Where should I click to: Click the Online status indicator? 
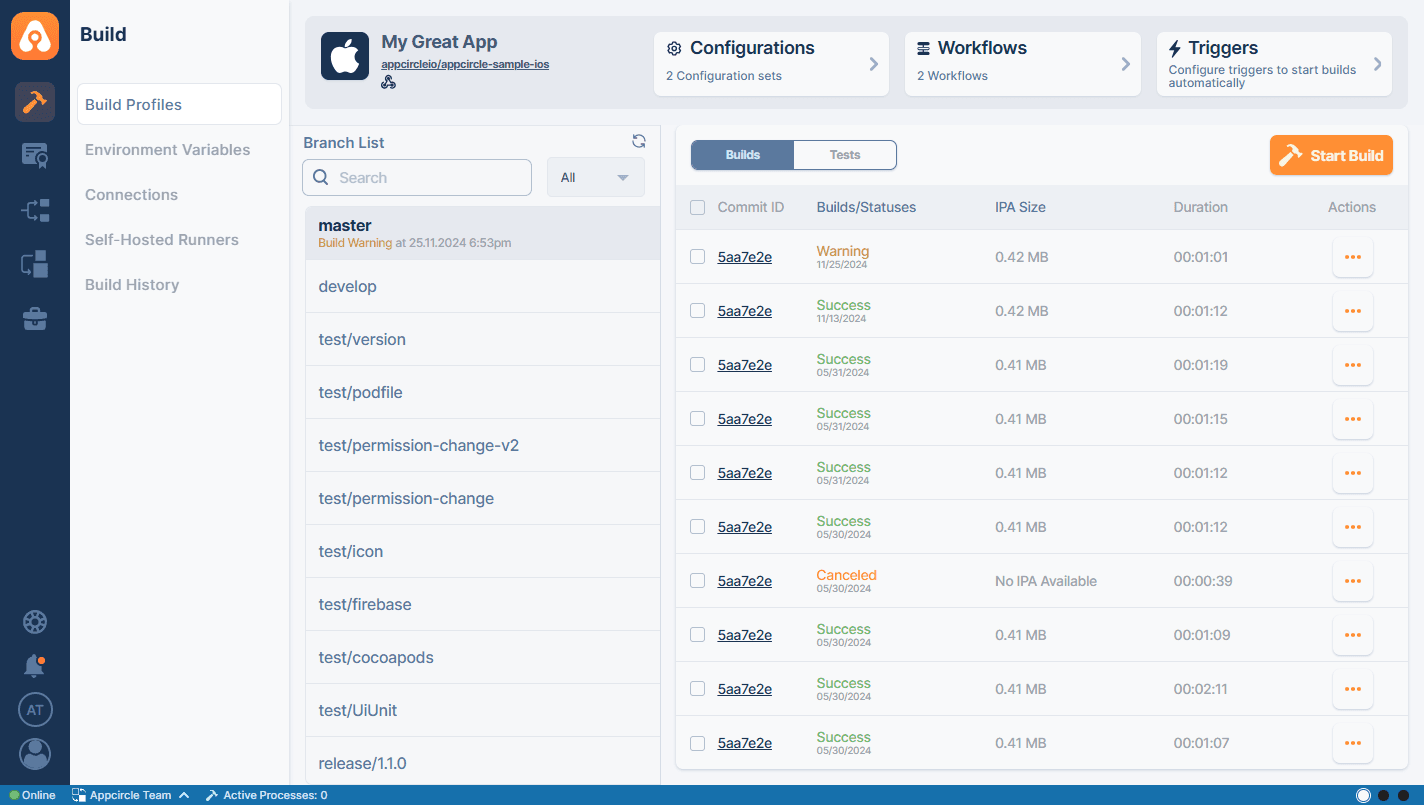click(32, 795)
